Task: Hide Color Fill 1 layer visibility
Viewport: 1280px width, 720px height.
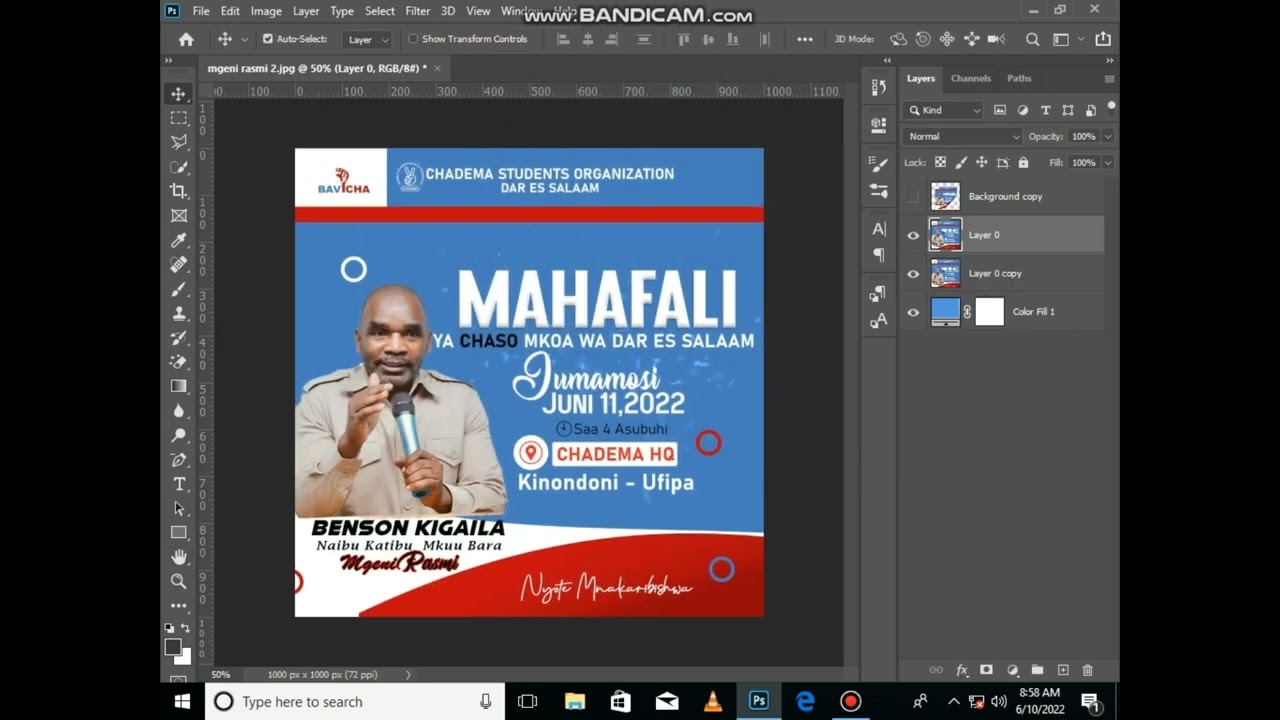Action: coord(913,312)
